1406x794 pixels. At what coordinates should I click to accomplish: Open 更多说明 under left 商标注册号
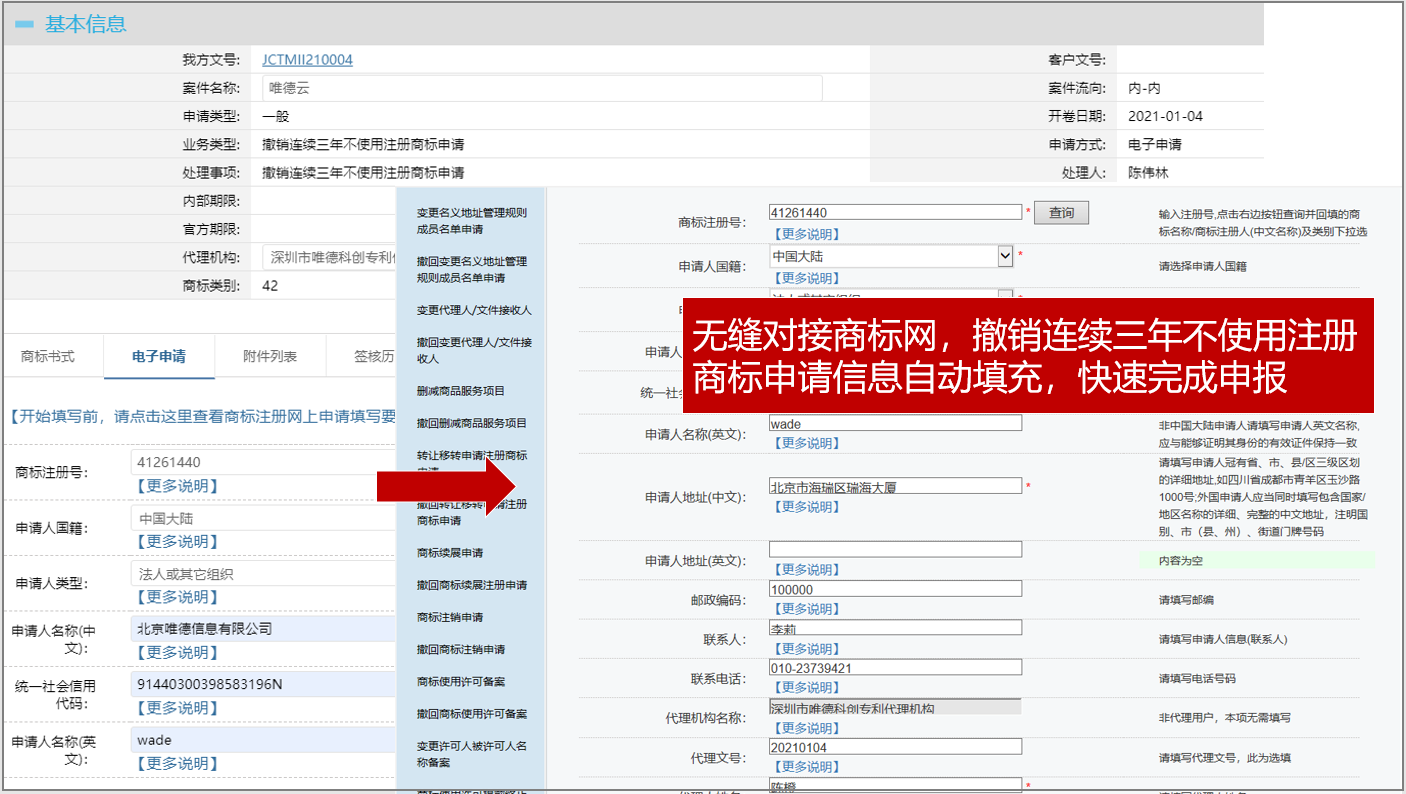click(177, 486)
